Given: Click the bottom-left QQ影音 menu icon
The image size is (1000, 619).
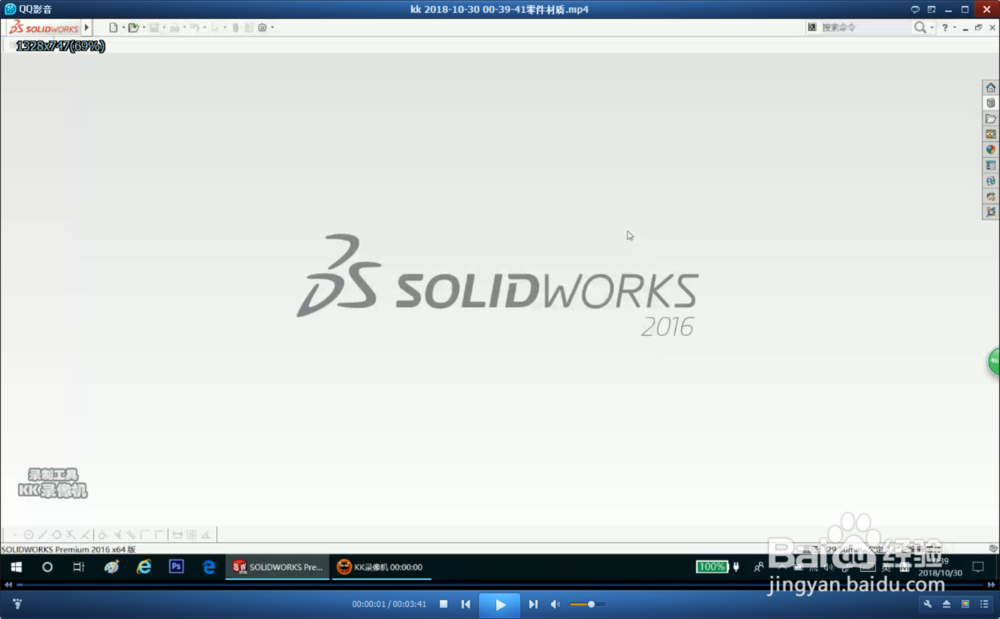Looking at the screenshot, I should [x=17, y=604].
